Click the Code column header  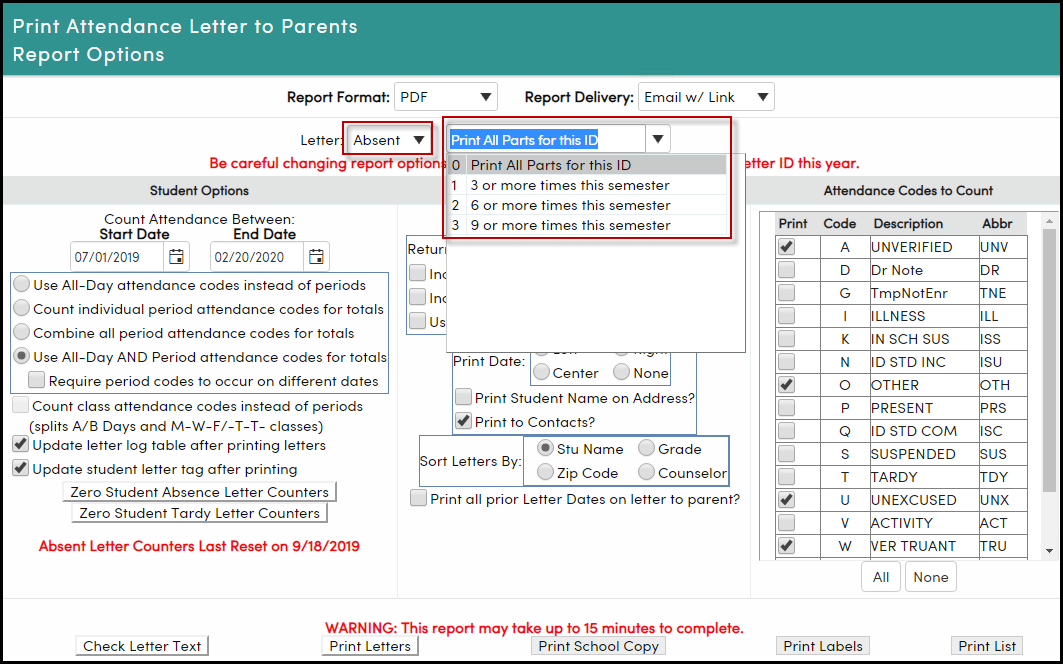pos(839,223)
